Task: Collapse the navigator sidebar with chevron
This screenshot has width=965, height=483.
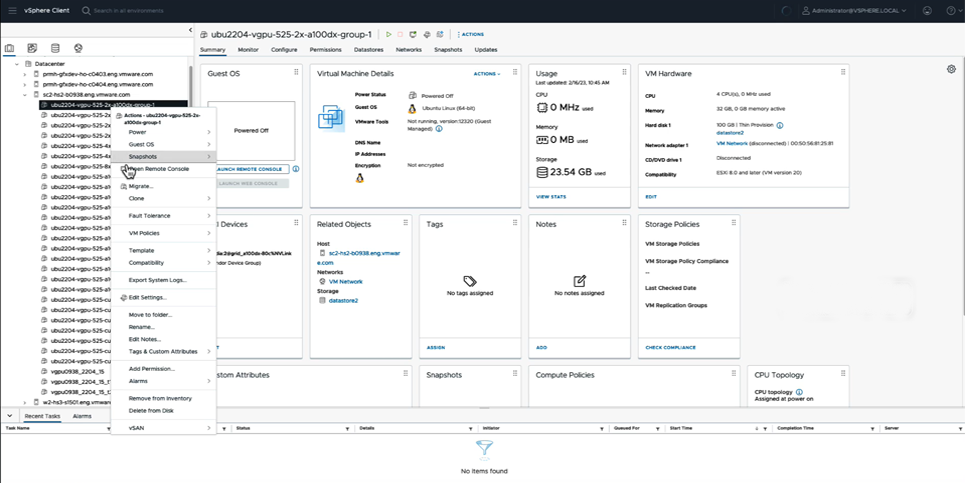Action: click(190, 30)
